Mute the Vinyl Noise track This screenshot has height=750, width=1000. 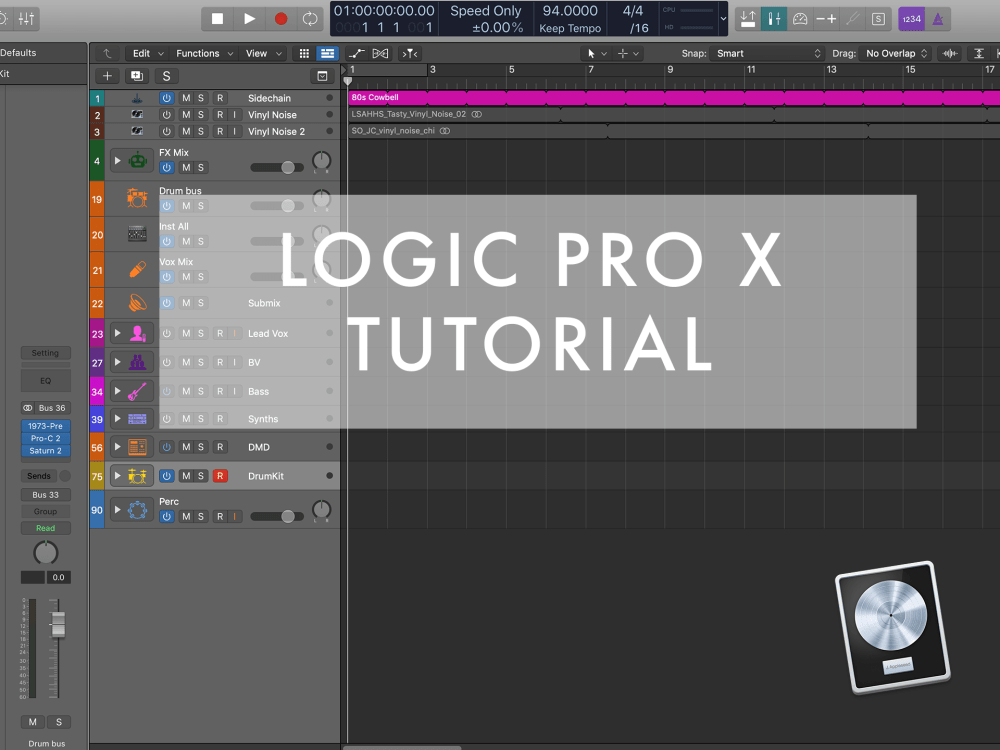[185, 114]
